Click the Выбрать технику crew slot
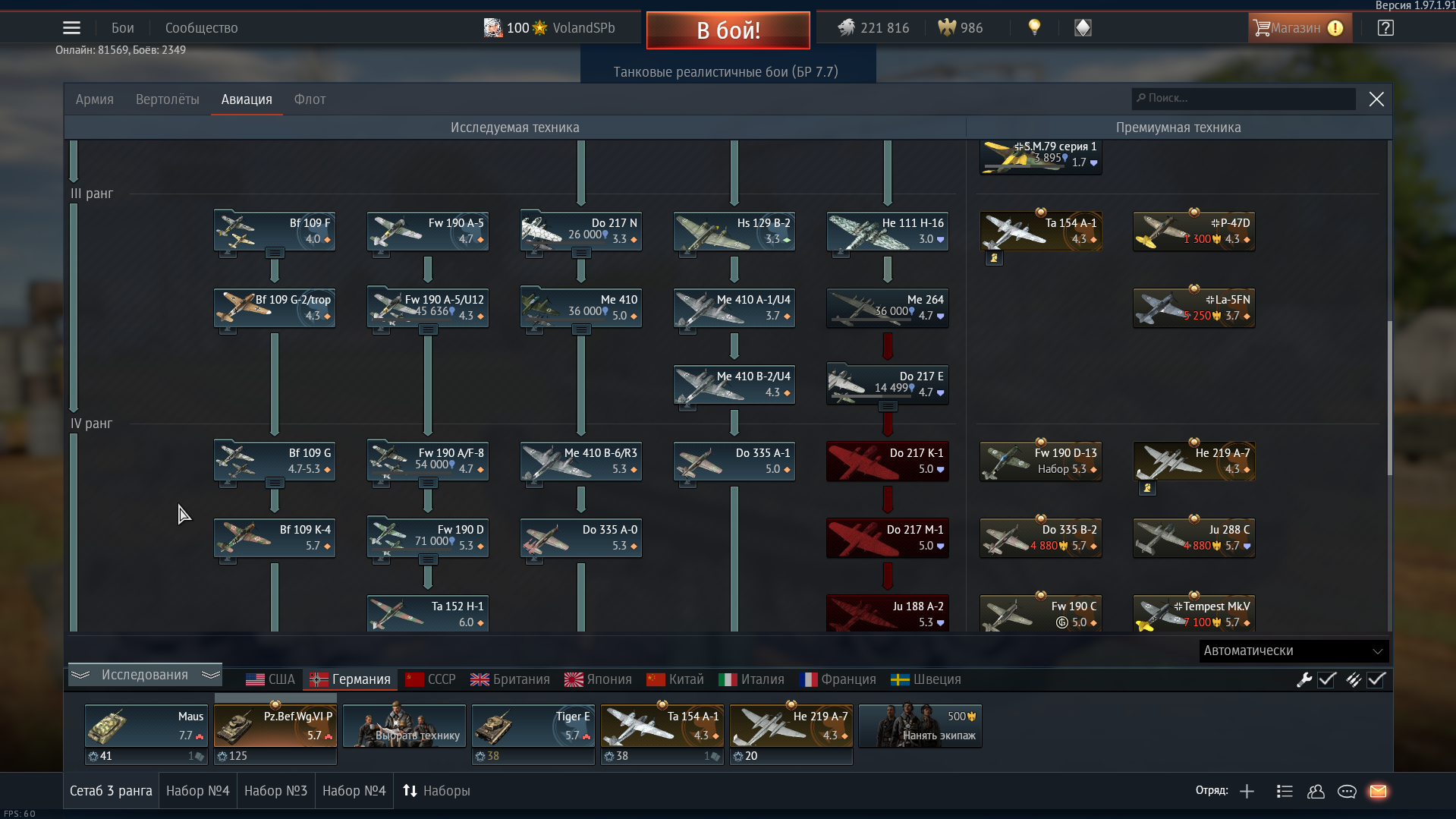The image size is (1456, 819). tap(404, 726)
